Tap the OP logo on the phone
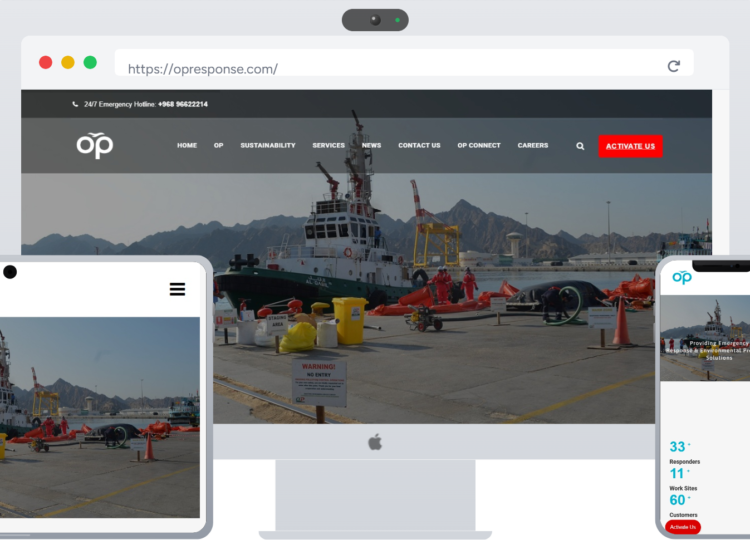 (x=682, y=277)
